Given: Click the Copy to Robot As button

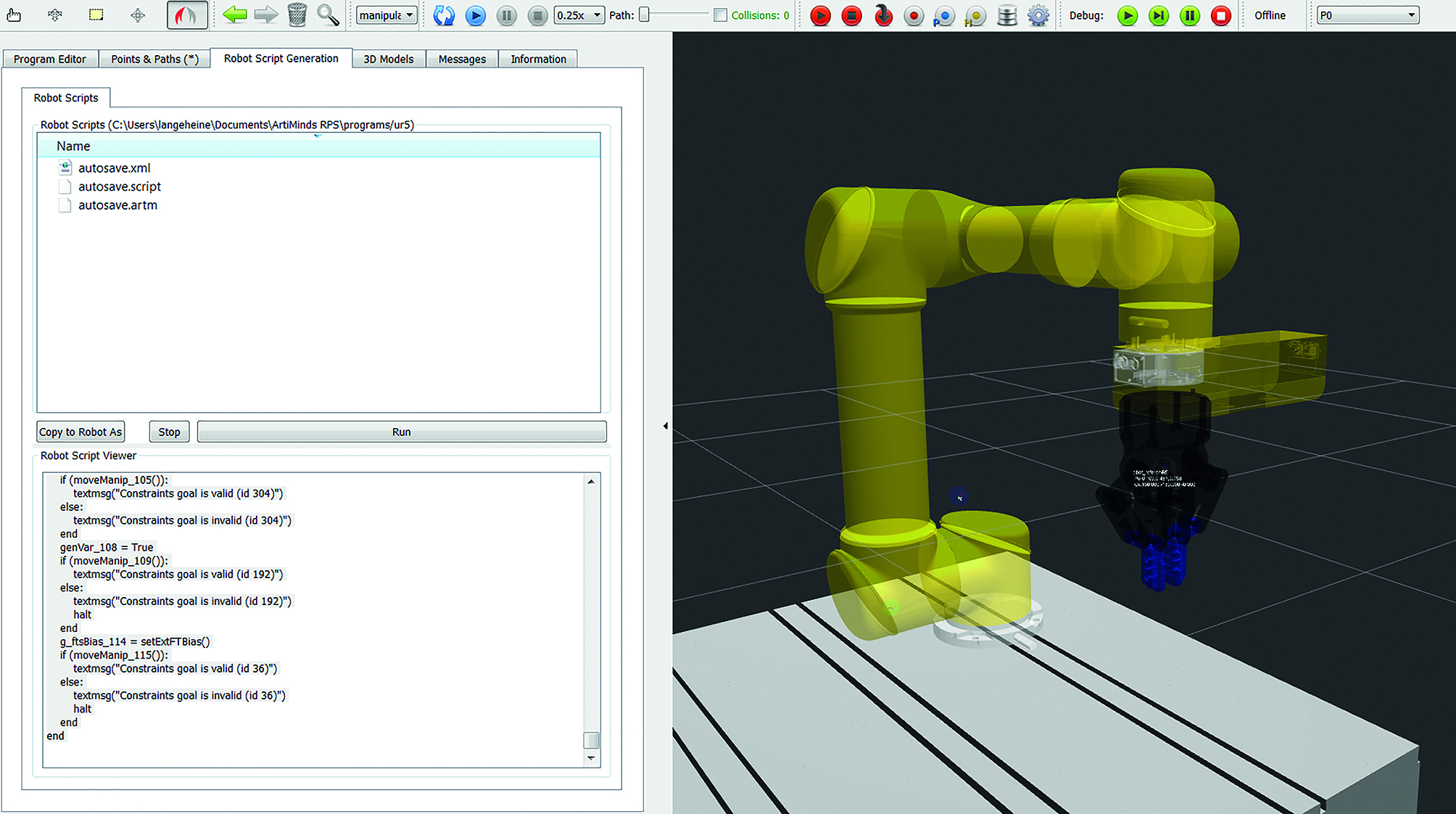Looking at the screenshot, I should coord(80,432).
